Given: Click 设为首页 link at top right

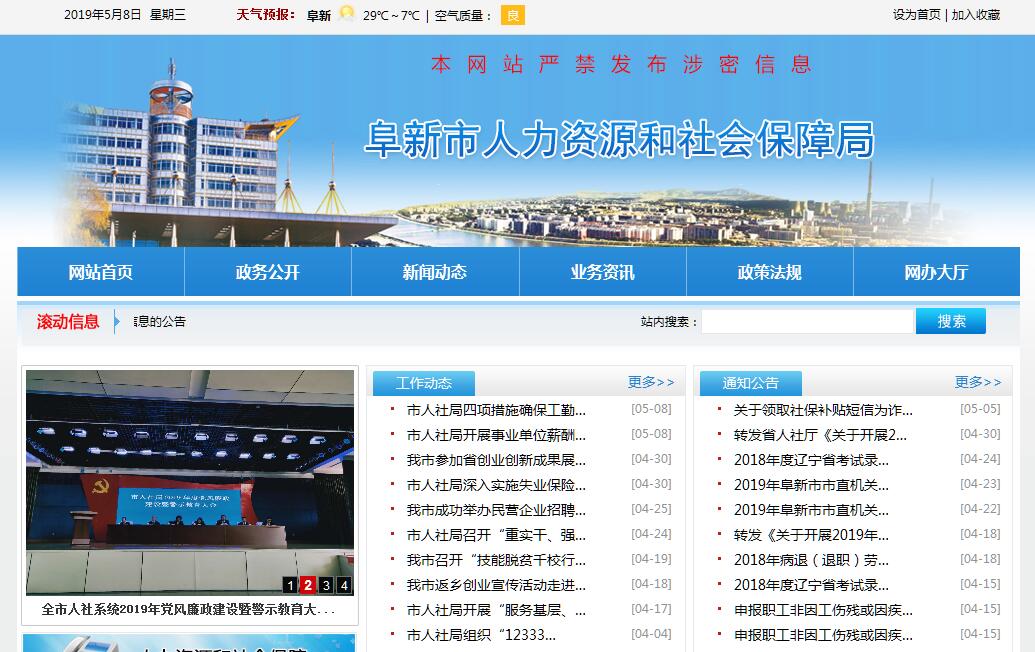Looking at the screenshot, I should 916,15.
